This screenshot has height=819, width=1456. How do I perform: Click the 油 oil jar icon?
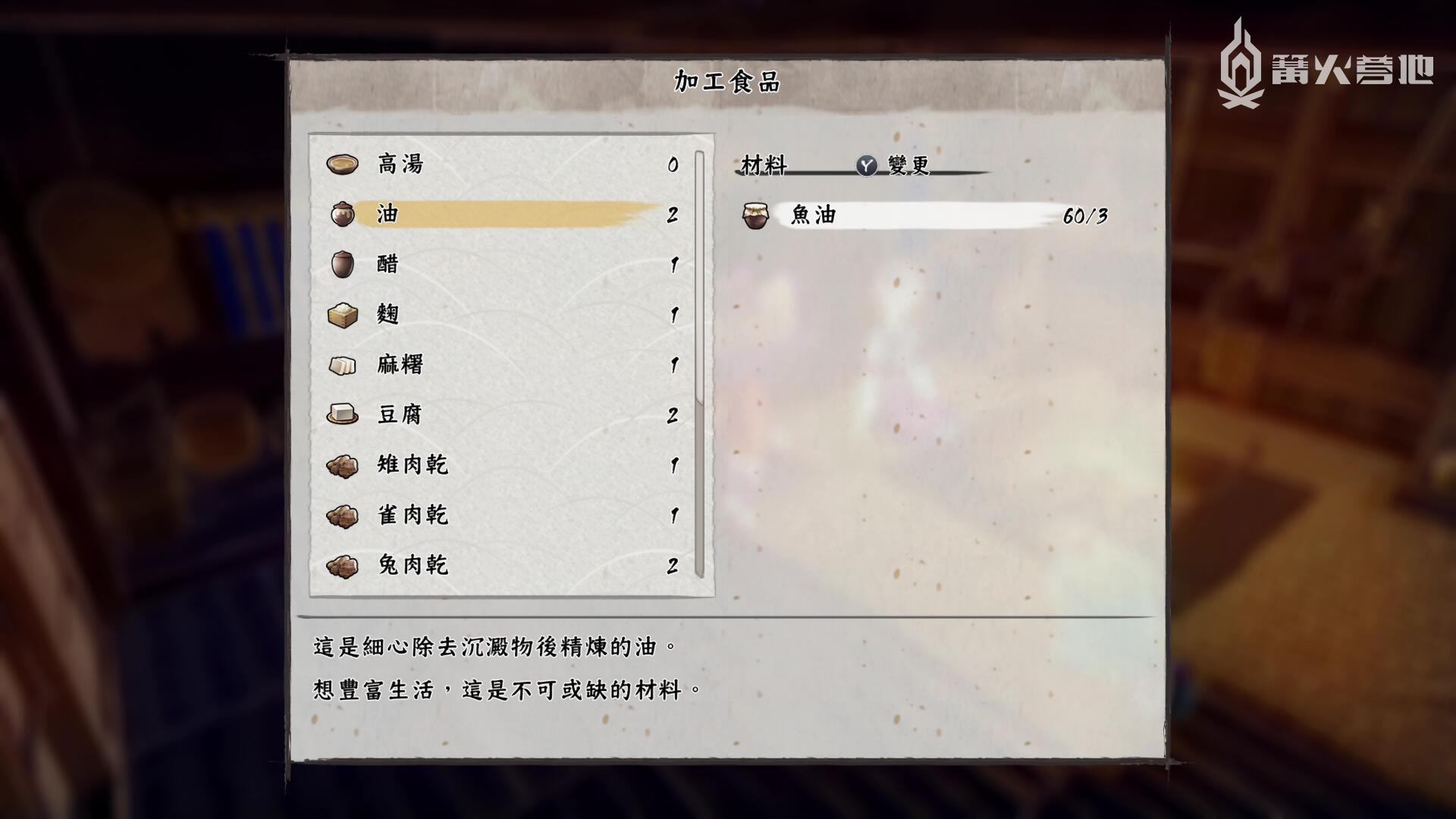pos(342,214)
